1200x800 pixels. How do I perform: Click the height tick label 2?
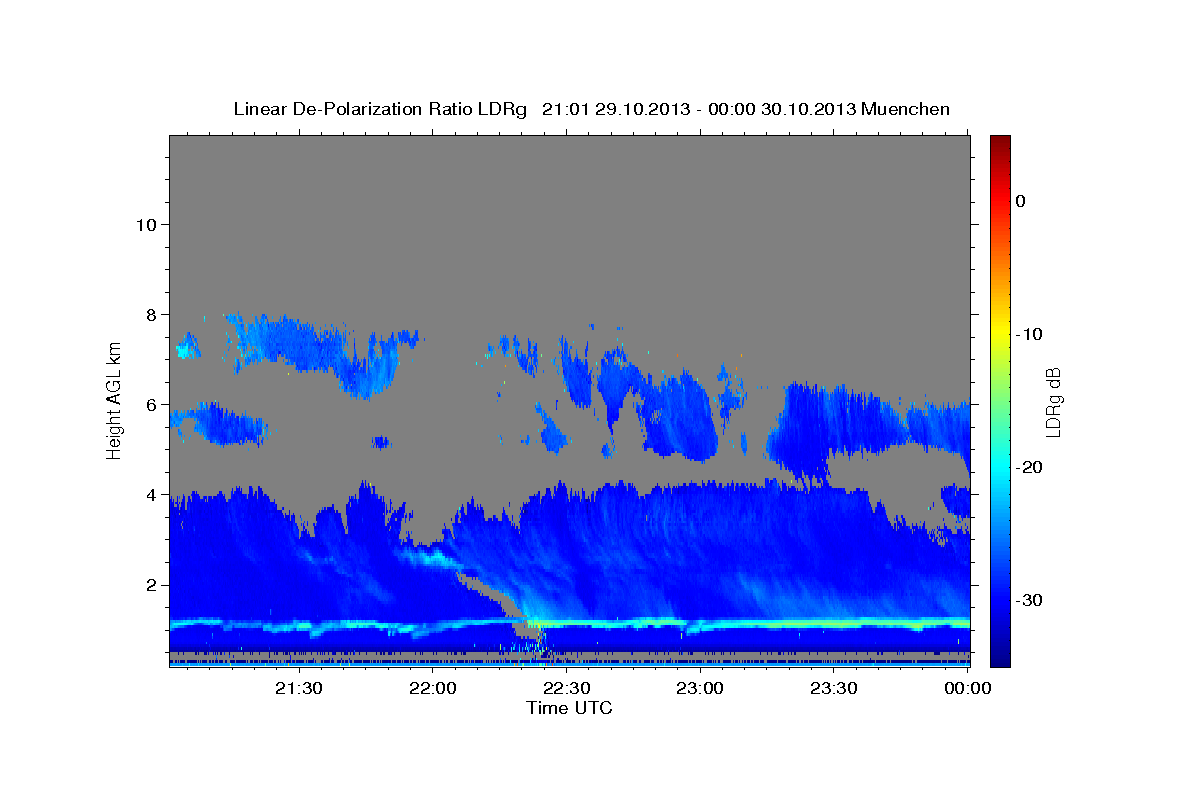point(150,585)
